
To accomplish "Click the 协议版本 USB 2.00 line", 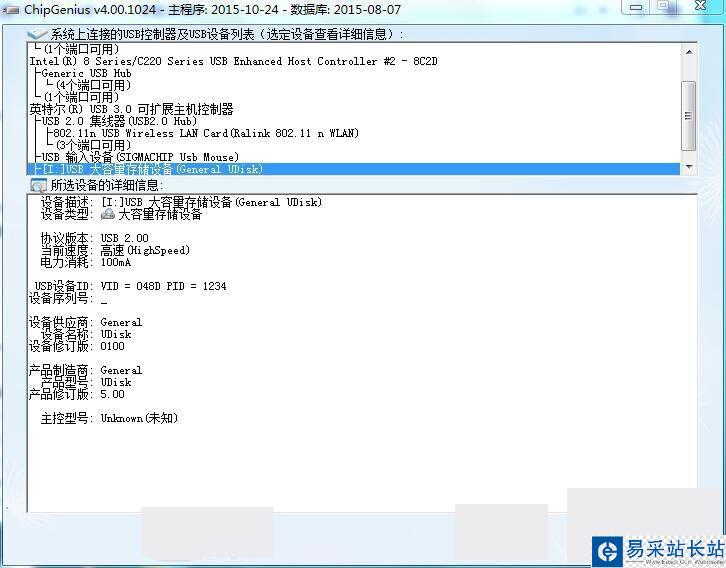I will 94,238.
